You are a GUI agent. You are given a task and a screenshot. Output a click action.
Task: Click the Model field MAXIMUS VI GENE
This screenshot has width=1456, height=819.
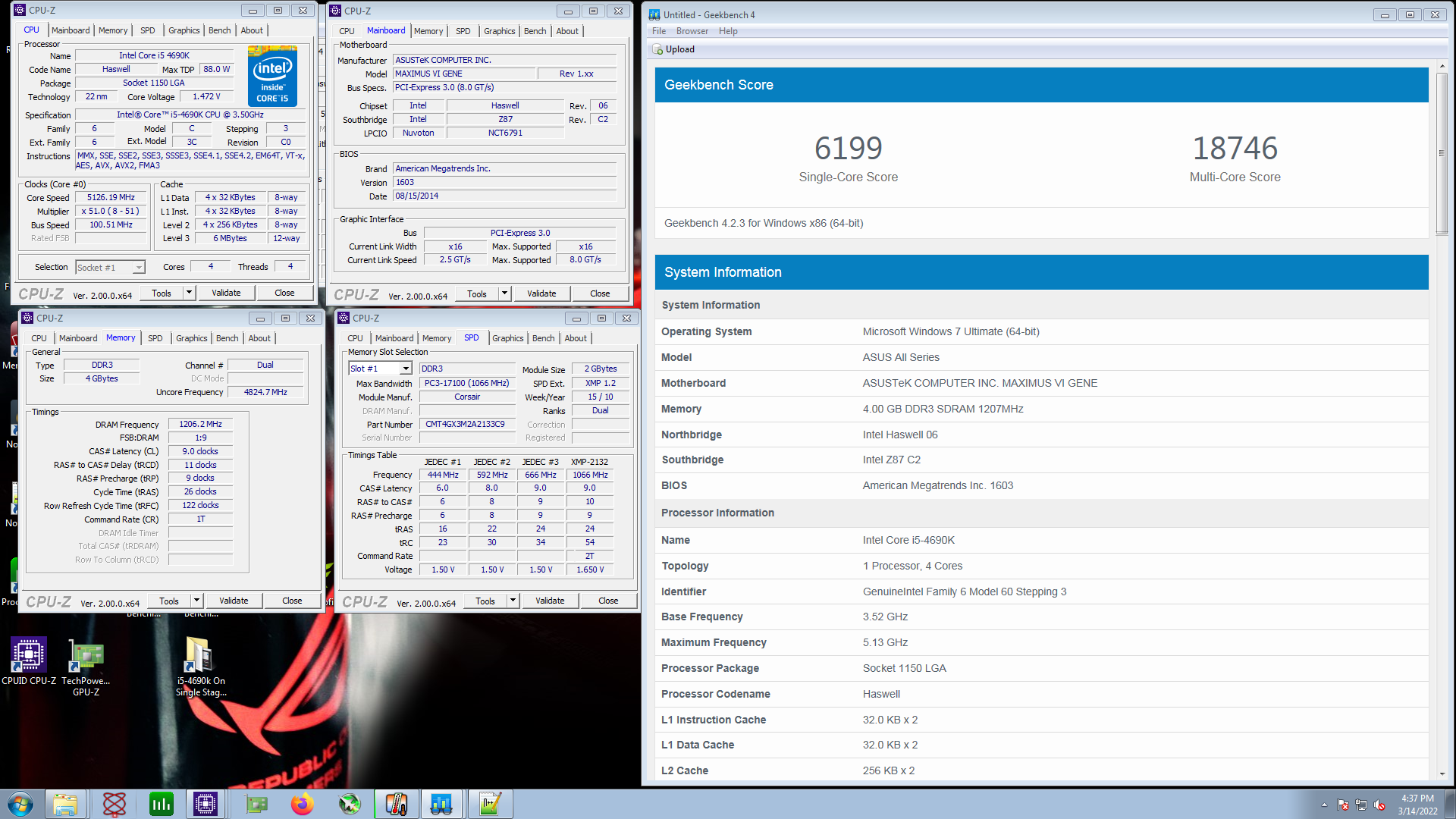coord(463,74)
